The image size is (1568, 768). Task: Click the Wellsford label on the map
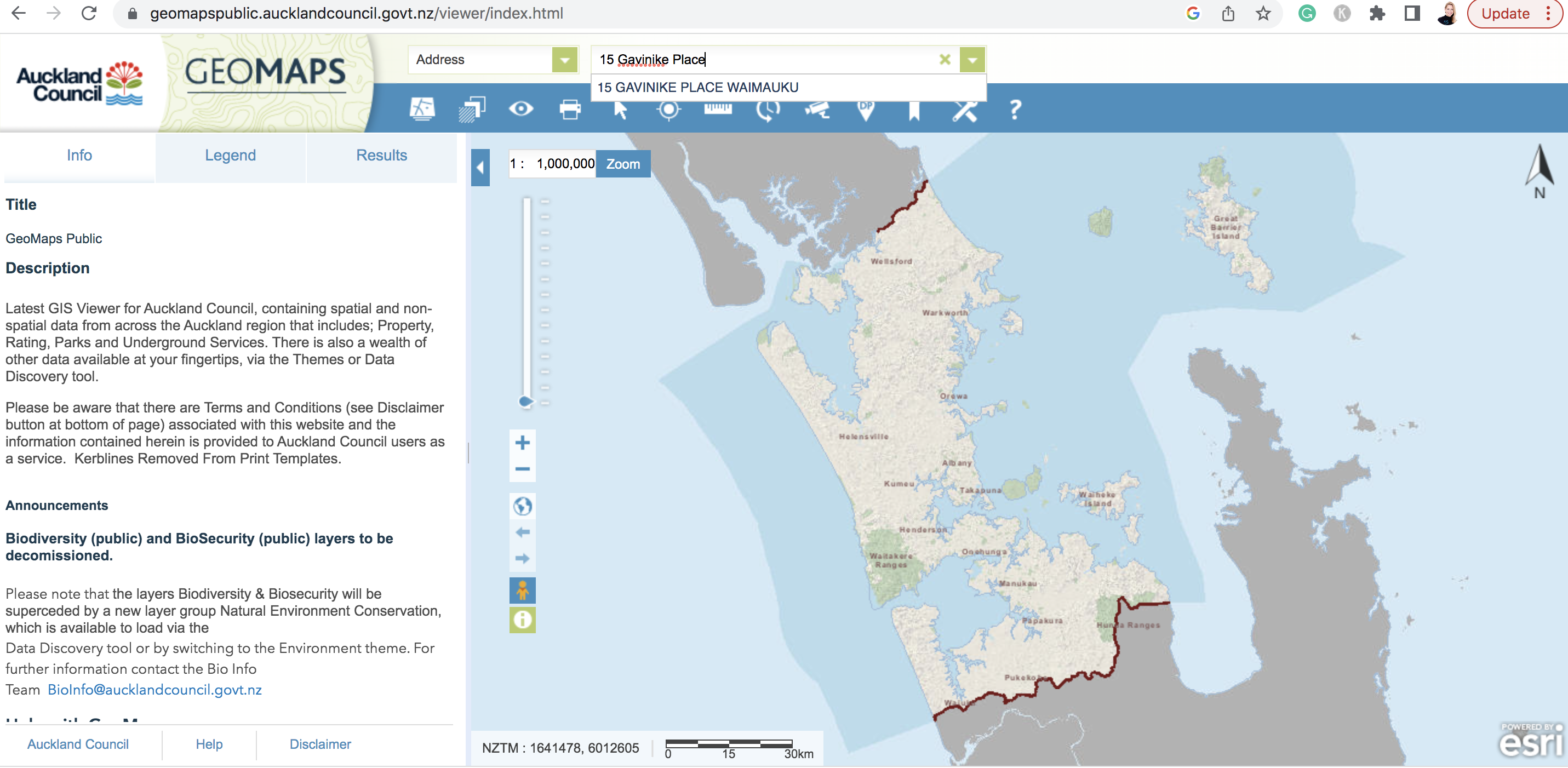coord(891,261)
